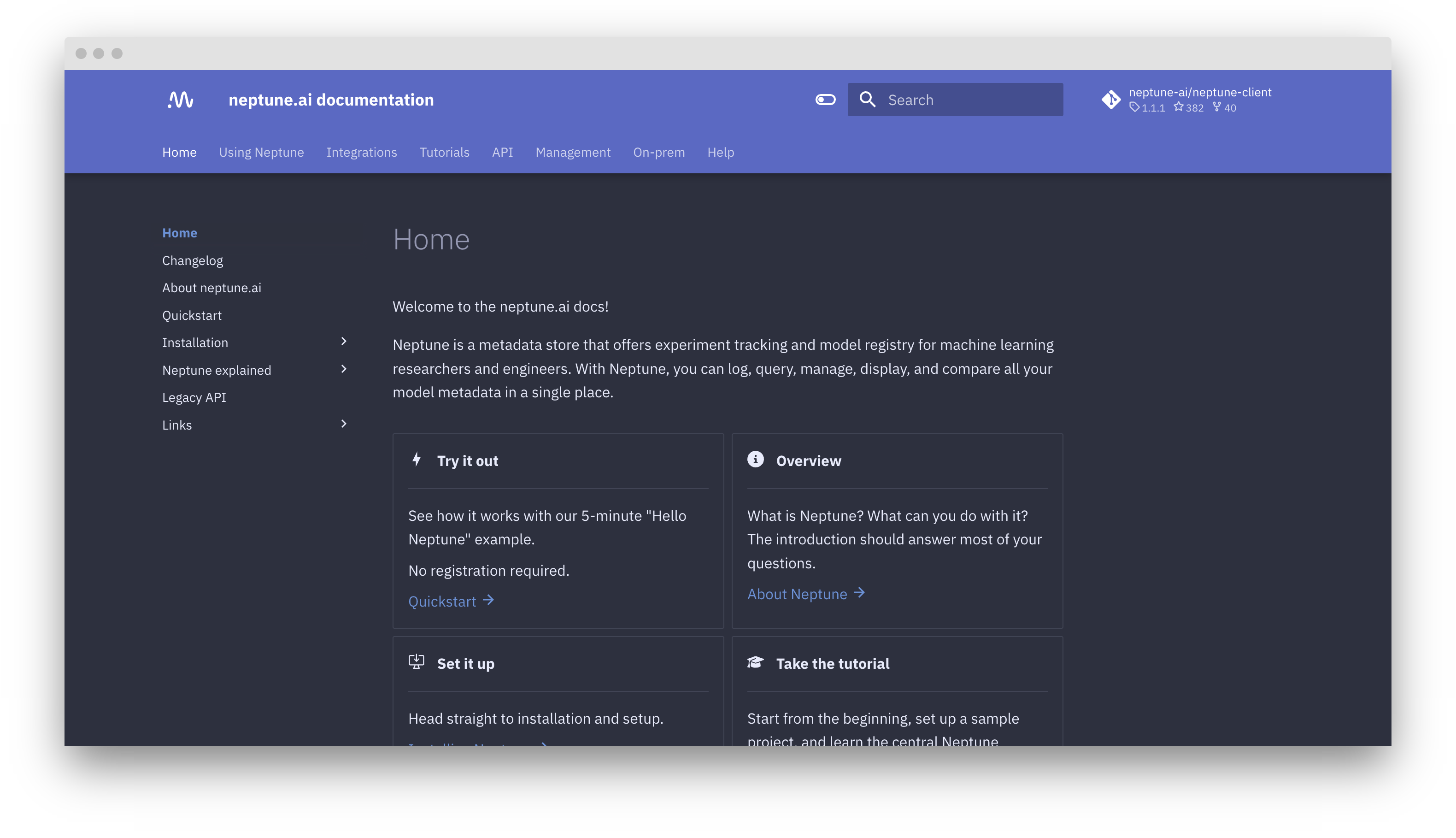Click the Overview card heading
The width and height of the screenshot is (1456, 838).
[808, 461]
